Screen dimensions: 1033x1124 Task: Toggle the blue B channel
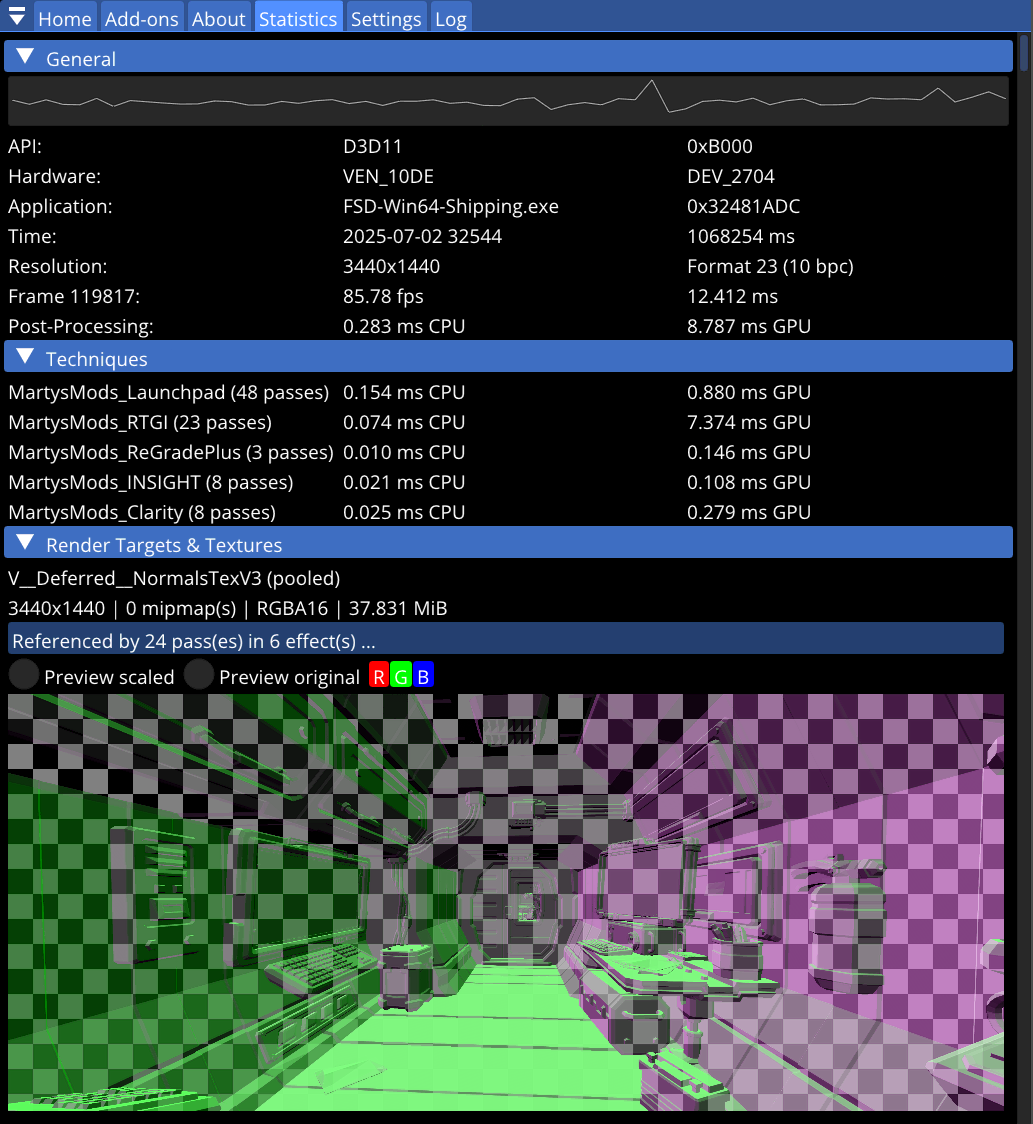coord(423,675)
